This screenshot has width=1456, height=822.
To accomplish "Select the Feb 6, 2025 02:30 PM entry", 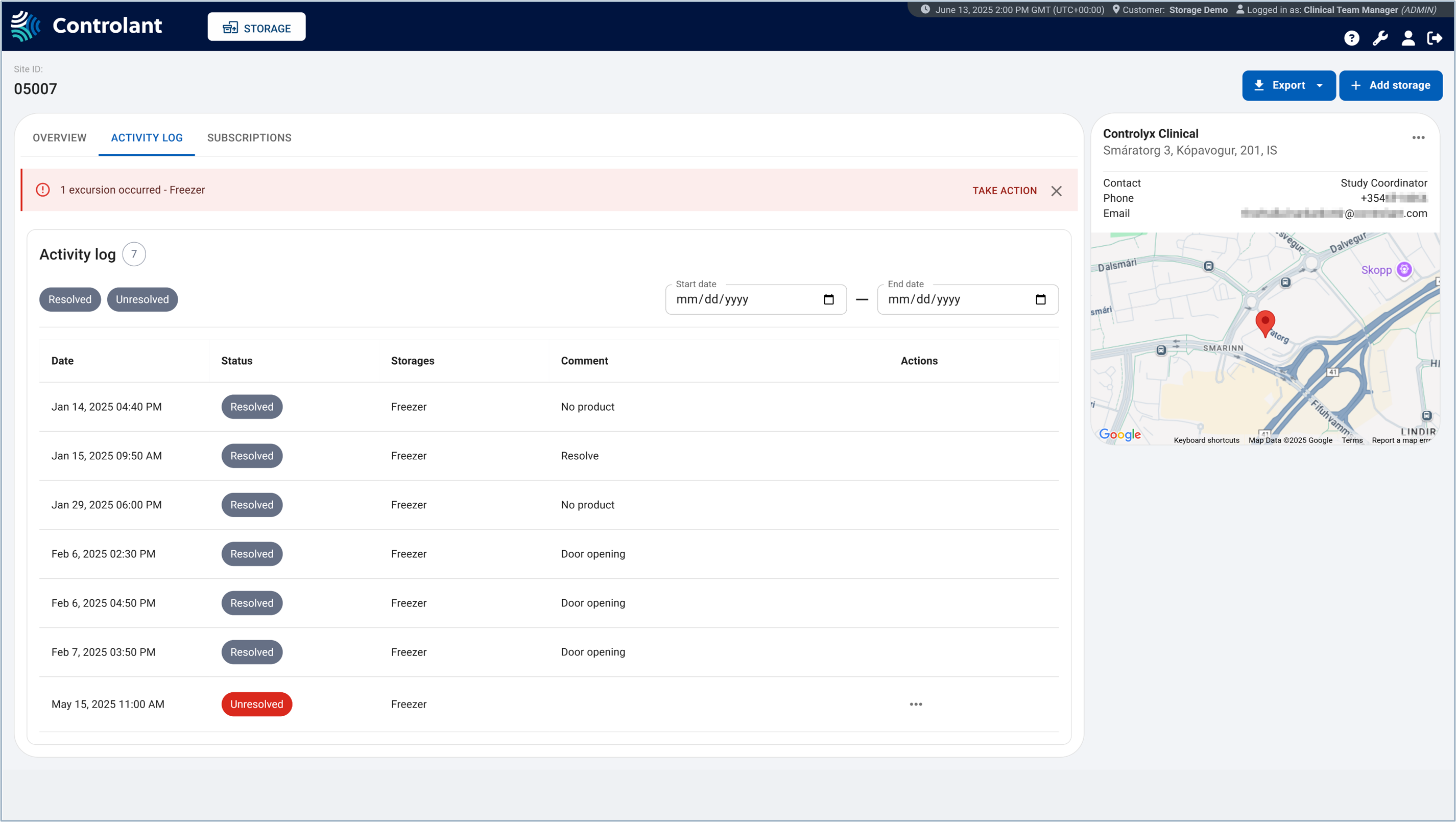I will [x=549, y=554].
